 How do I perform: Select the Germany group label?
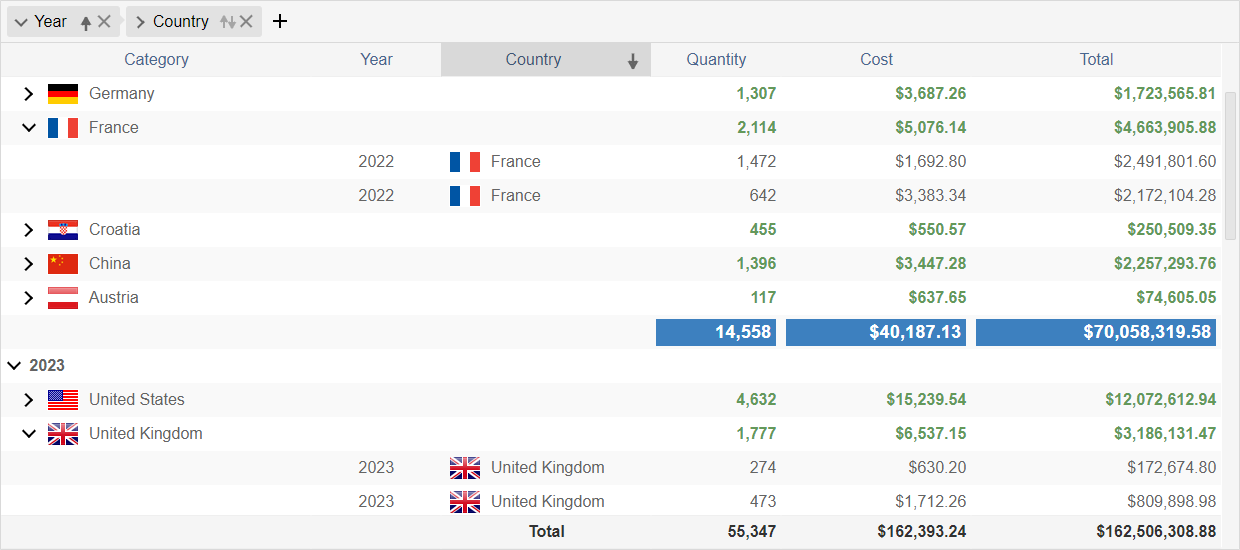122,94
